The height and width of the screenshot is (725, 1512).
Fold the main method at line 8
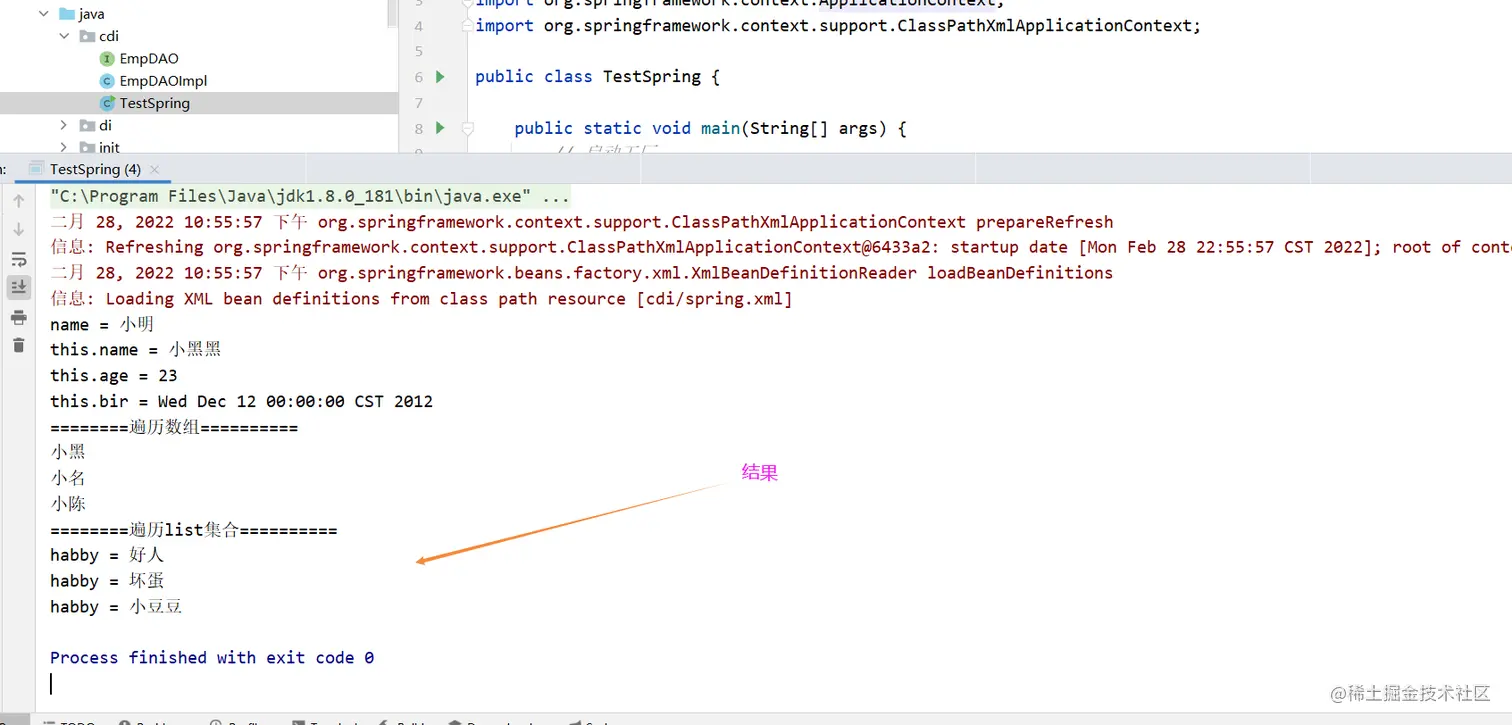467,128
